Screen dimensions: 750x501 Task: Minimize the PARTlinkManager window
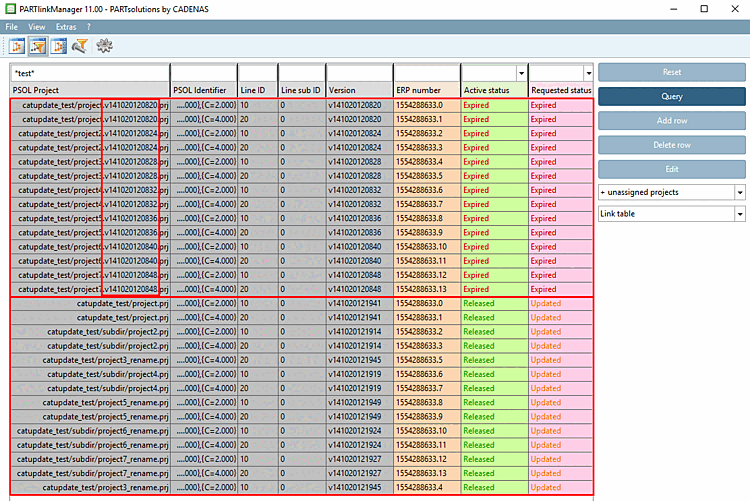coord(672,8)
